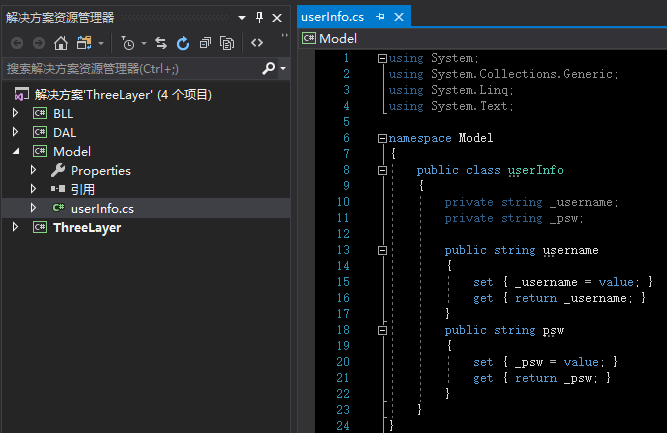Click System.Text on line 4
Screen dimensions: 667x433
[x=469, y=106]
